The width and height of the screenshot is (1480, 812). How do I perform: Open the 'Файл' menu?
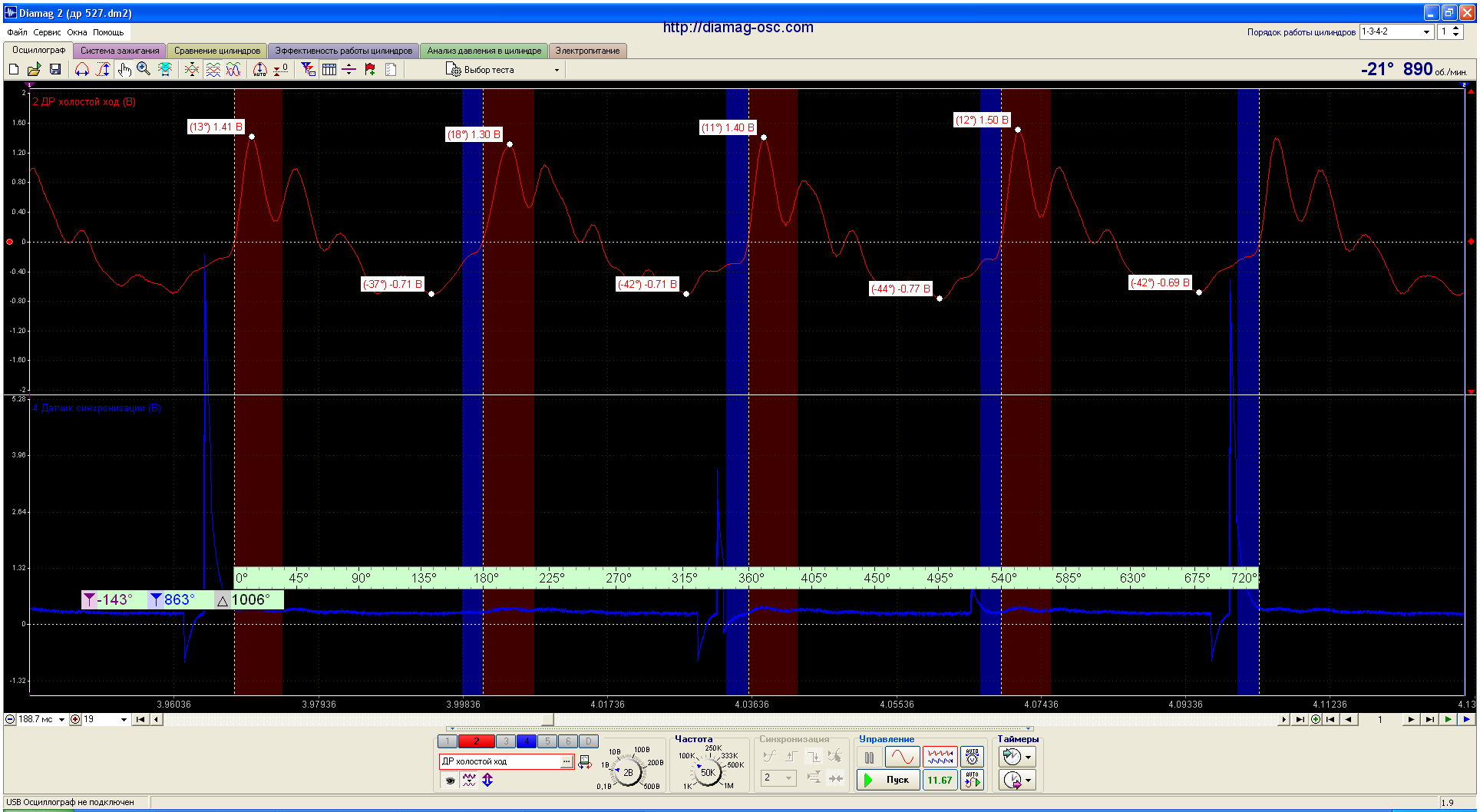(17, 32)
